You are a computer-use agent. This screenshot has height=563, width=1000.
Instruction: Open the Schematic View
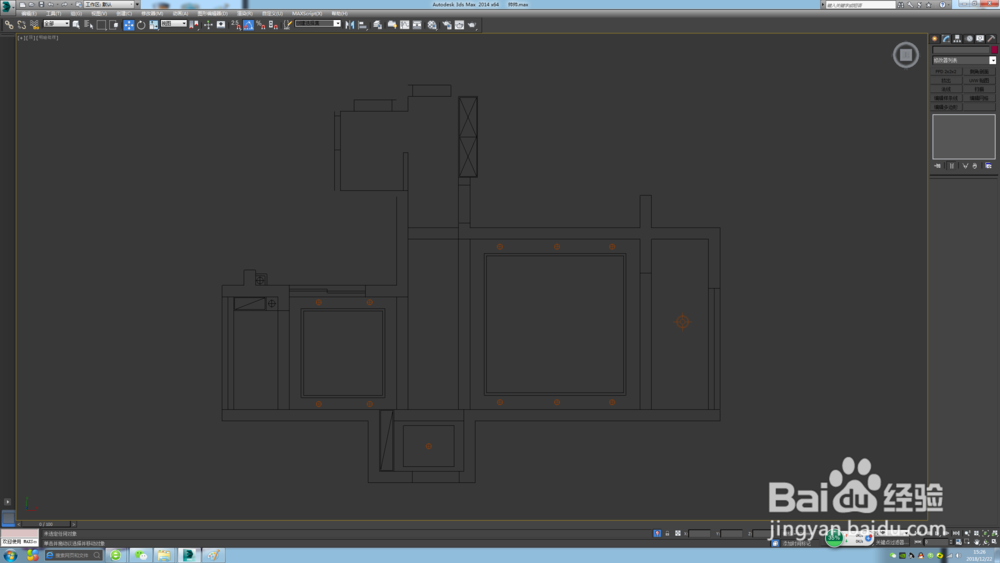(417, 25)
